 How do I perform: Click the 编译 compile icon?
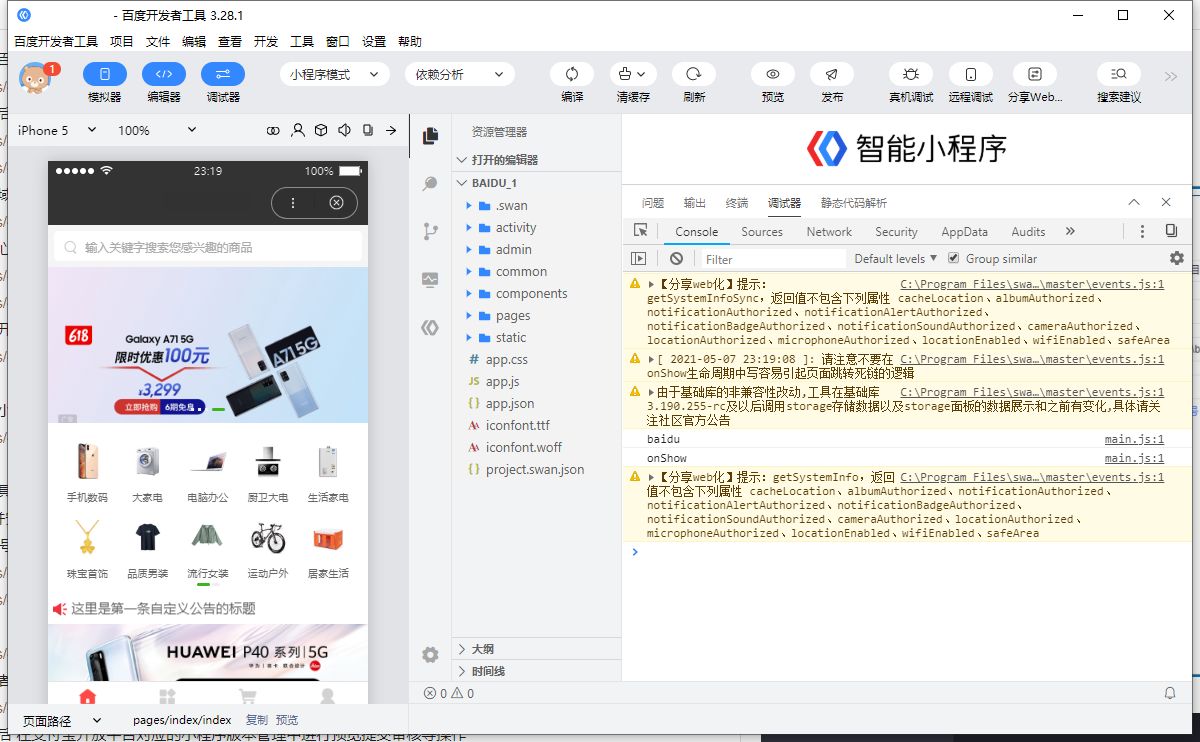click(x=572, y=75)
